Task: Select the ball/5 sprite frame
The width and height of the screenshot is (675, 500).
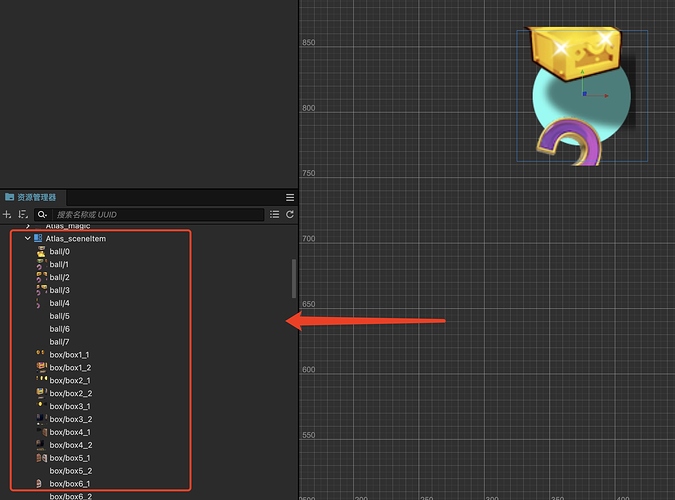Action: [x=59, y=316]
